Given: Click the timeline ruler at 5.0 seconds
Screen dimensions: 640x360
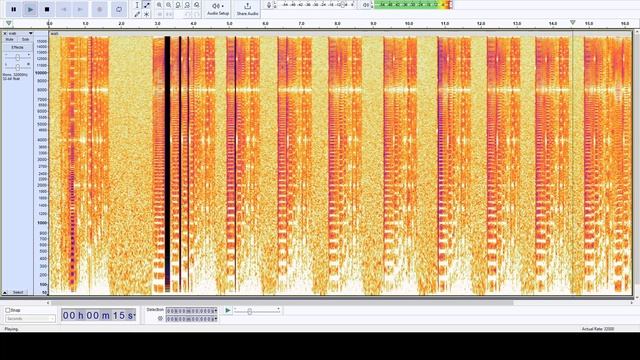Looking at the screenshot, I should (x=229, y=24).
